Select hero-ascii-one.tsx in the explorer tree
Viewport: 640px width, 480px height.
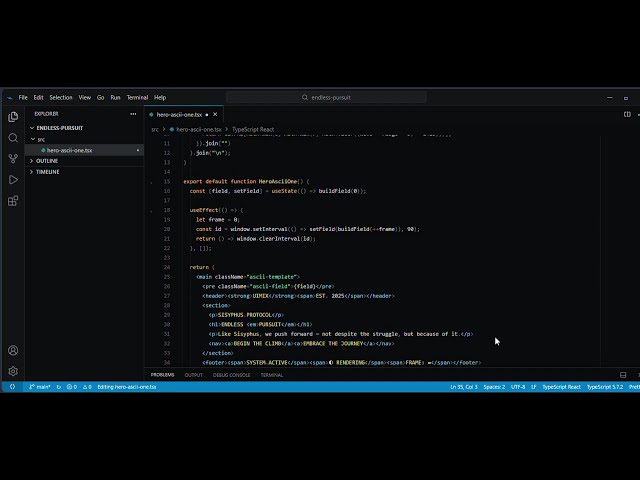[84, 150]
